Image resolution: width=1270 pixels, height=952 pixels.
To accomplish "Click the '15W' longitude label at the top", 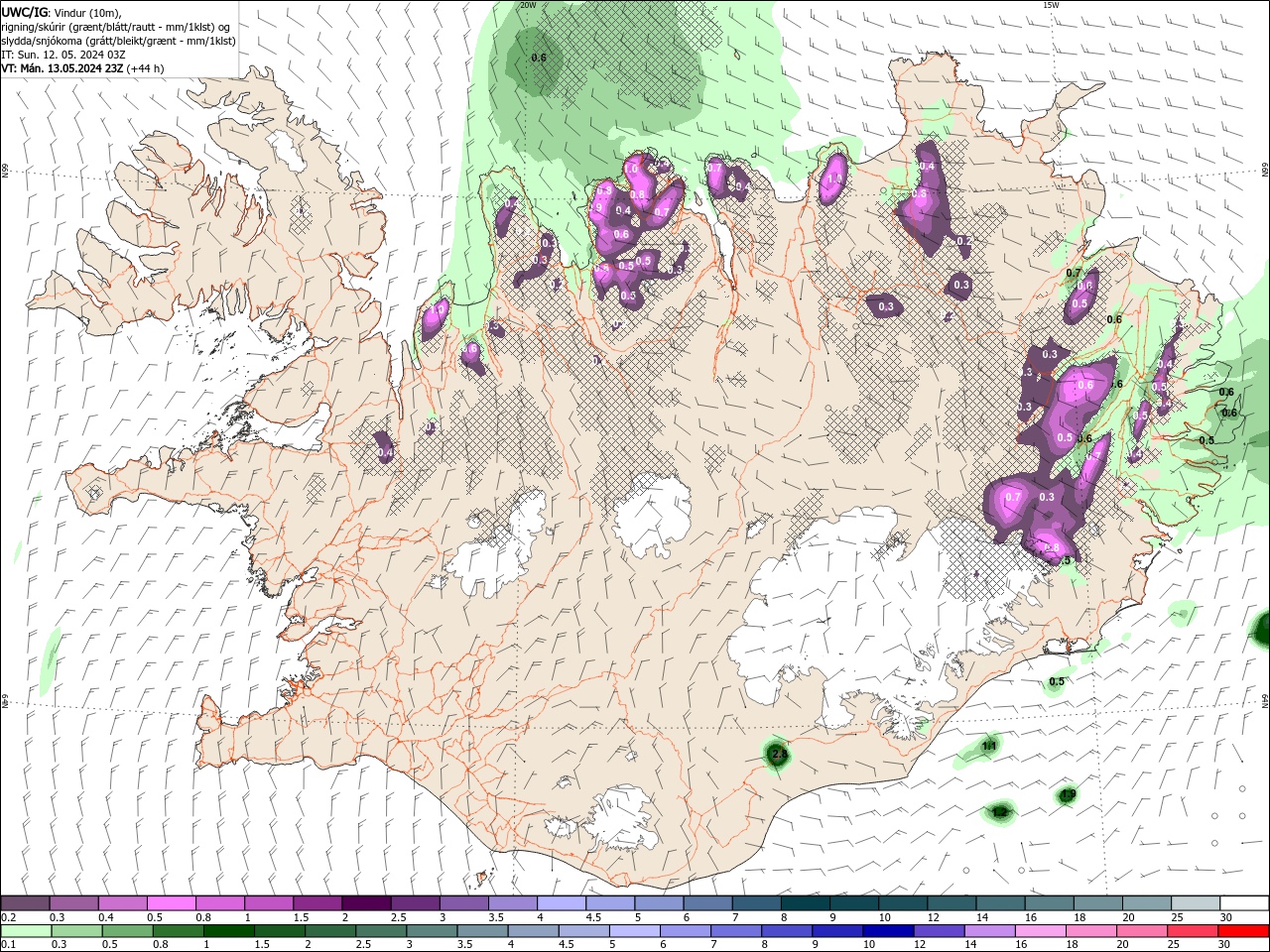I will pos(1051,5).
